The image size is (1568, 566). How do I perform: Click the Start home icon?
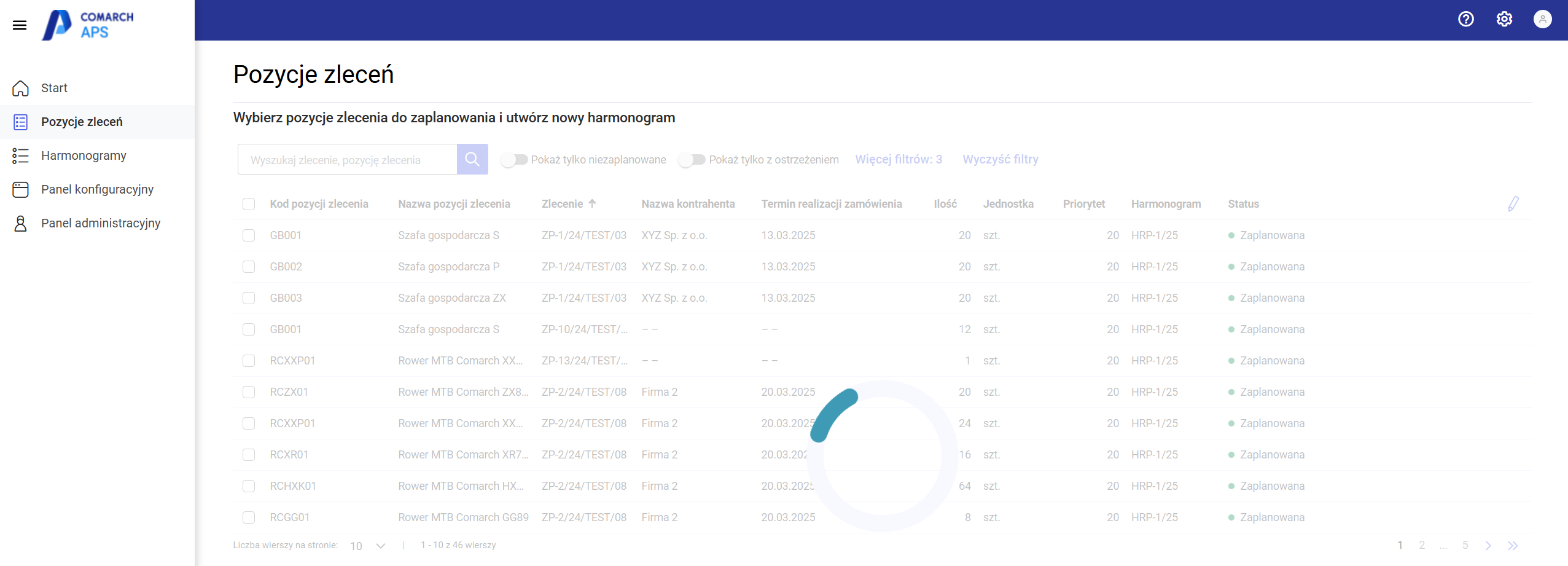(20, 88)
